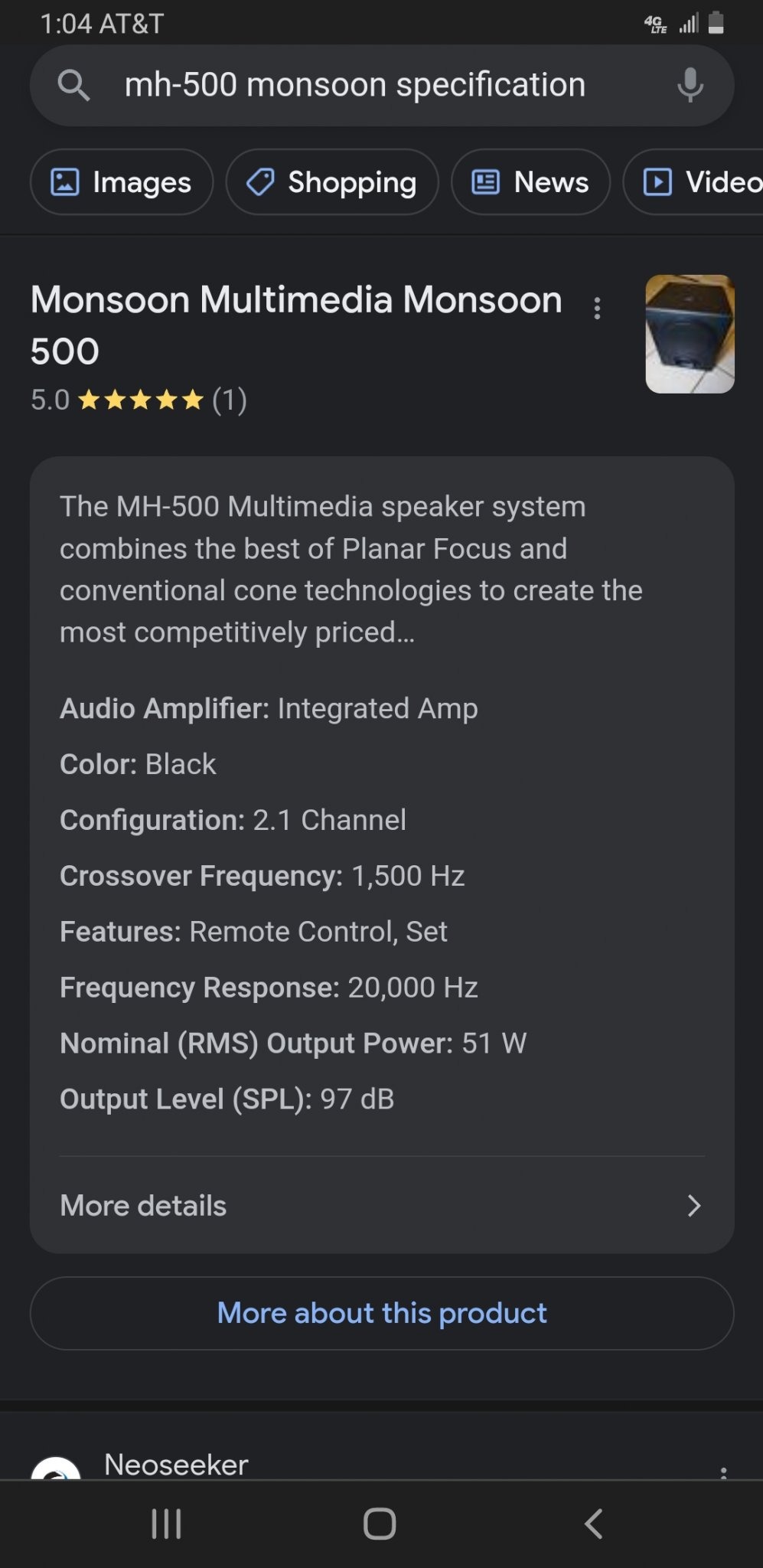763x1568 pixels.
Task: Tap the Android back navigation button
Action: [x=594, y=1524]
